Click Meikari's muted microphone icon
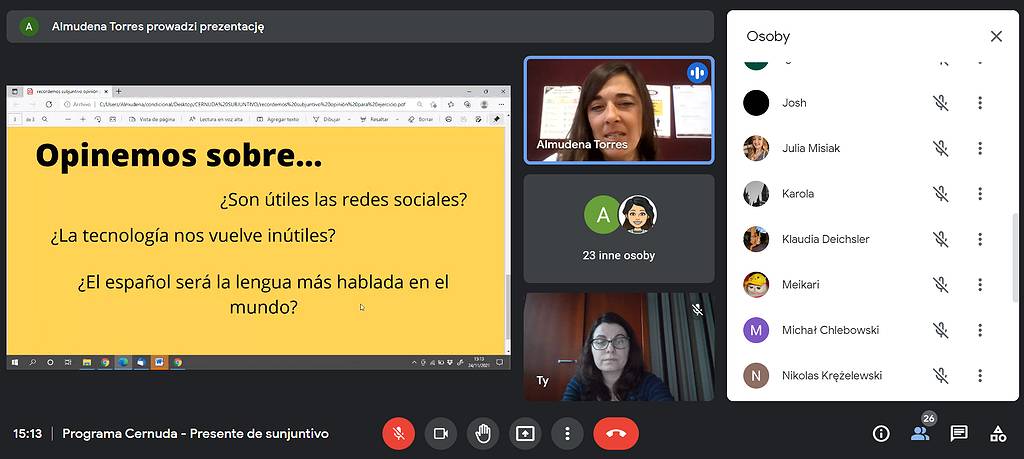Screen dimensions: 1024x459 (x=940, y=285)
